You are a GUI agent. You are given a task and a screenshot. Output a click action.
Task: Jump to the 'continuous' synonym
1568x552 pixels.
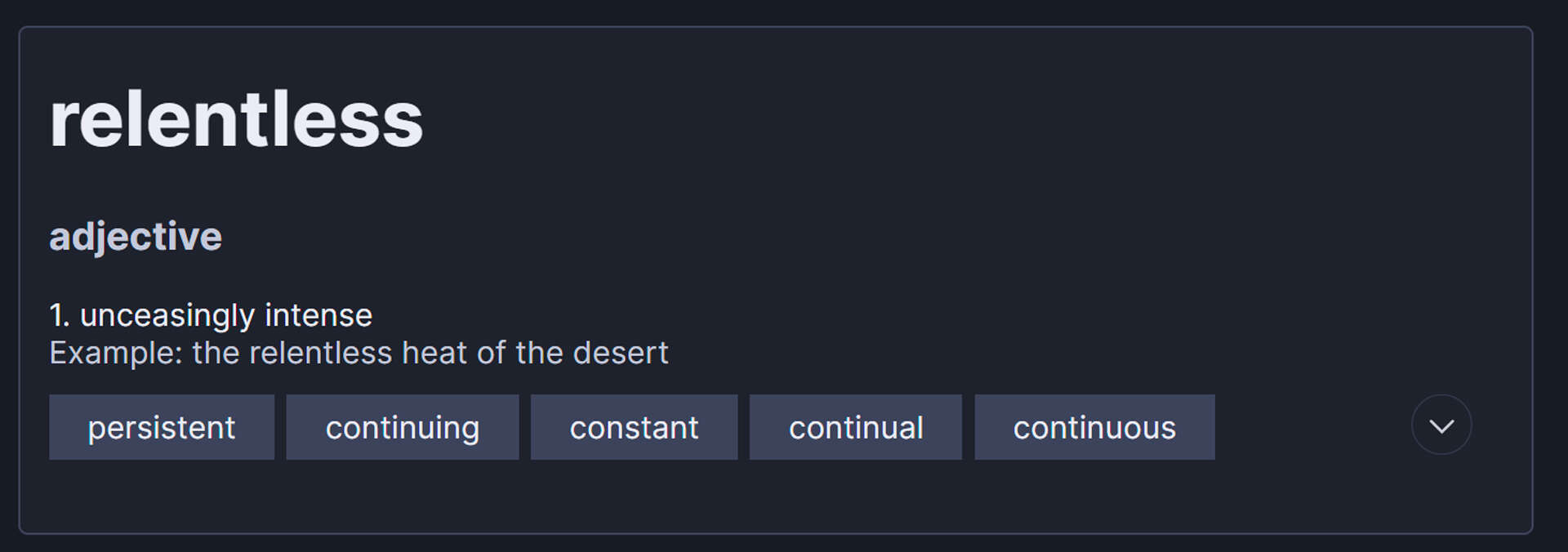(1094, 427)
